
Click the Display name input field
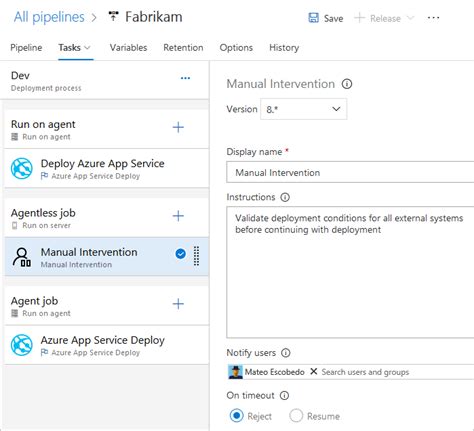(350, 172)
